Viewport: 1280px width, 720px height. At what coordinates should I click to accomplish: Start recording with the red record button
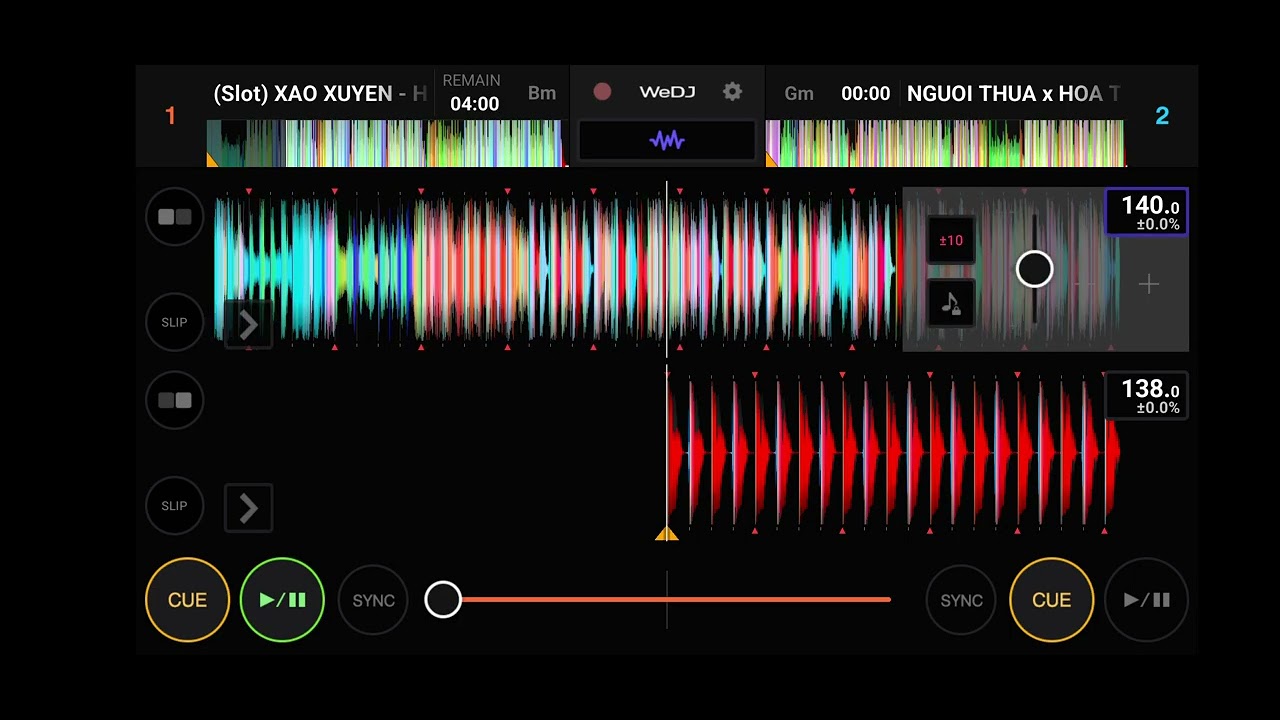click(602, 92)
